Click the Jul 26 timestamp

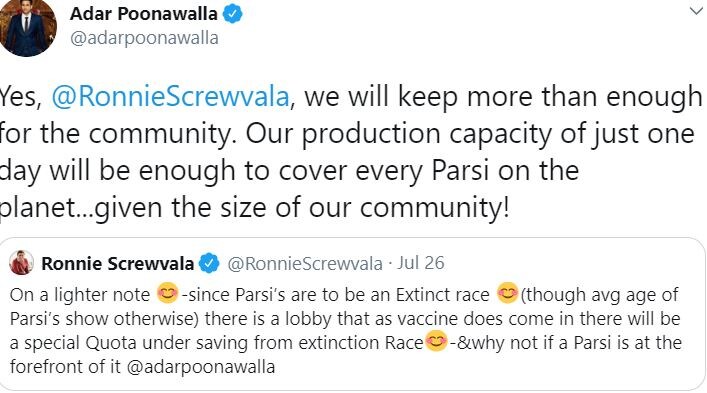[420, 263]
